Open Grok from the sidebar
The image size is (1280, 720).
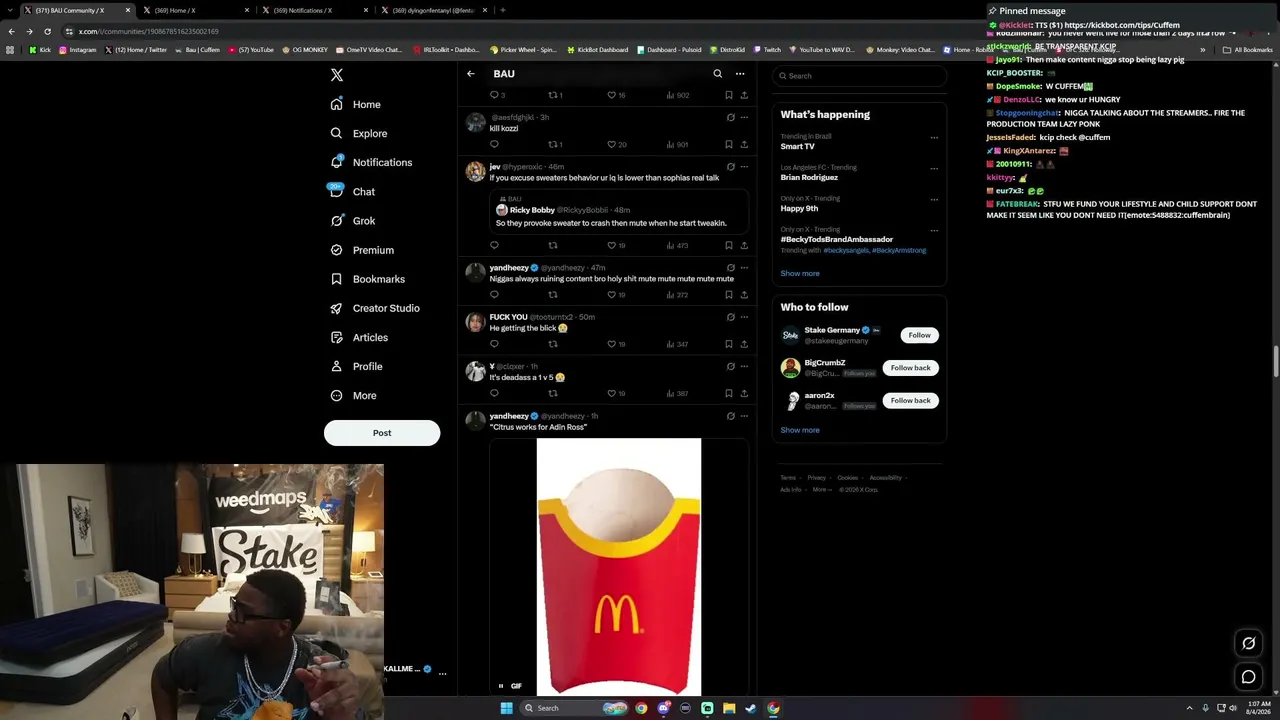(x=353, y=221)
